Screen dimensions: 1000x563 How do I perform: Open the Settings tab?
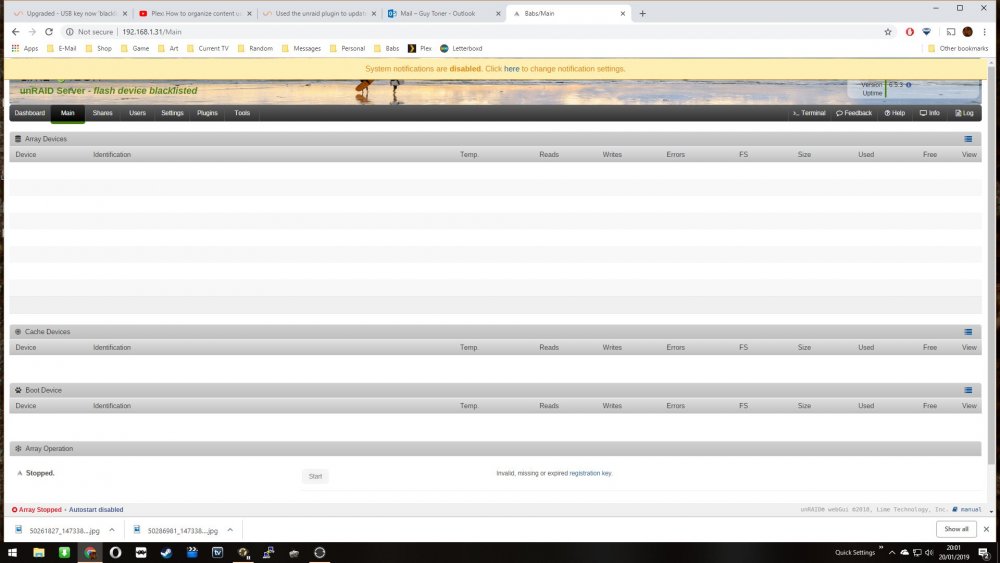point(172,113)
